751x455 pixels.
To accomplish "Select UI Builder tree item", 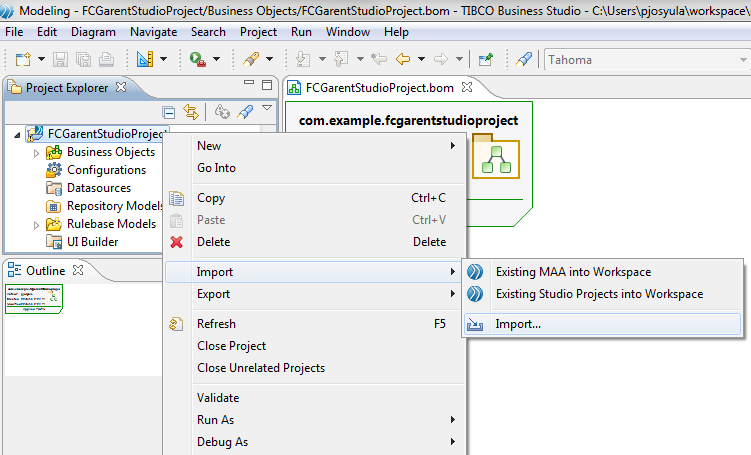I will [92, 242].
